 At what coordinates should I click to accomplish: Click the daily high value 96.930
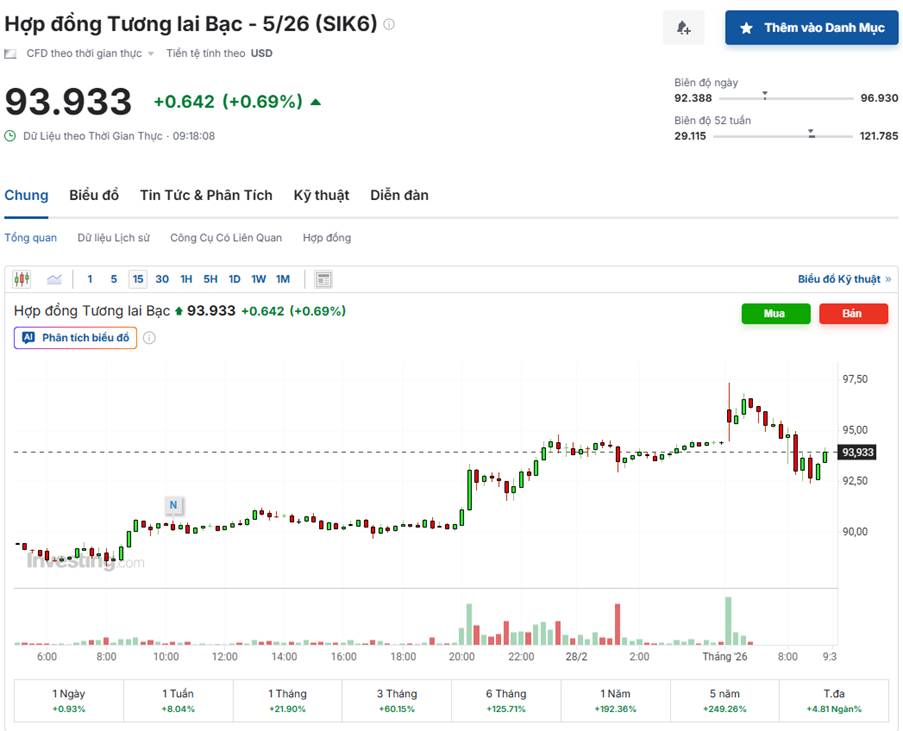click(x=879, y=99)
